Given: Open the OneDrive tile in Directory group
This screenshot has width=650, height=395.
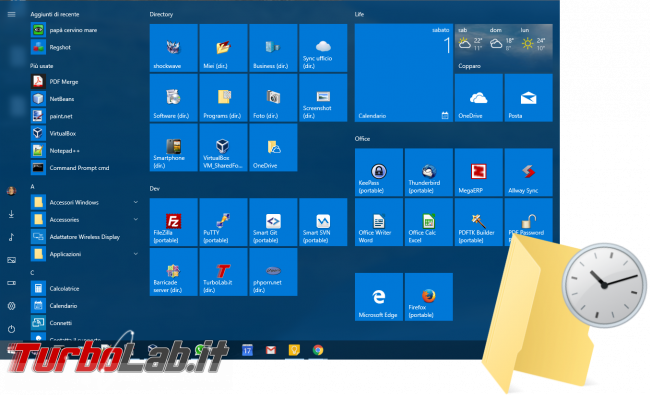Looking at the screenshot, I should pos(273,148).
